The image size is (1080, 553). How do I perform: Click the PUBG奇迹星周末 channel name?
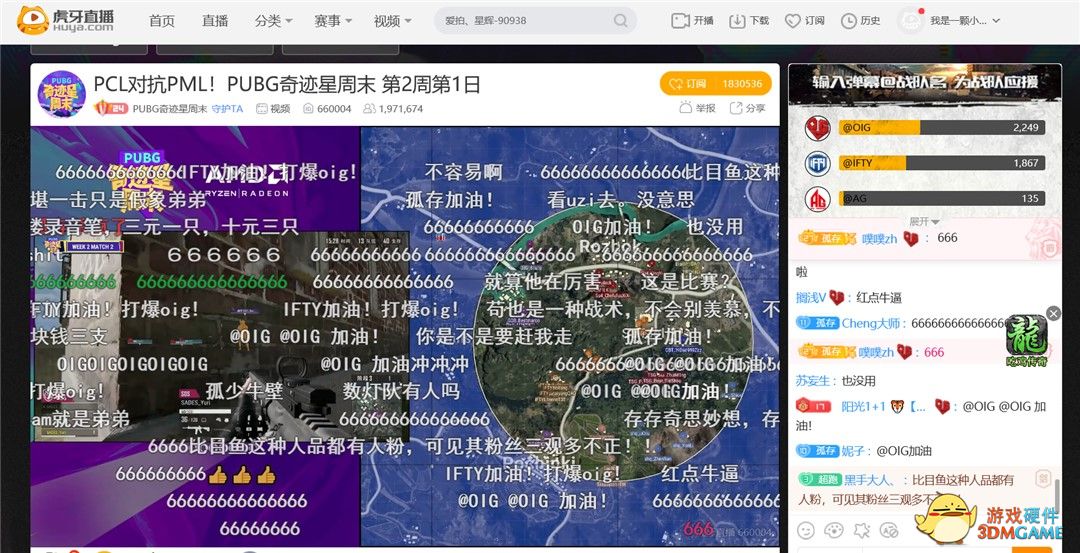coord(170,109)
